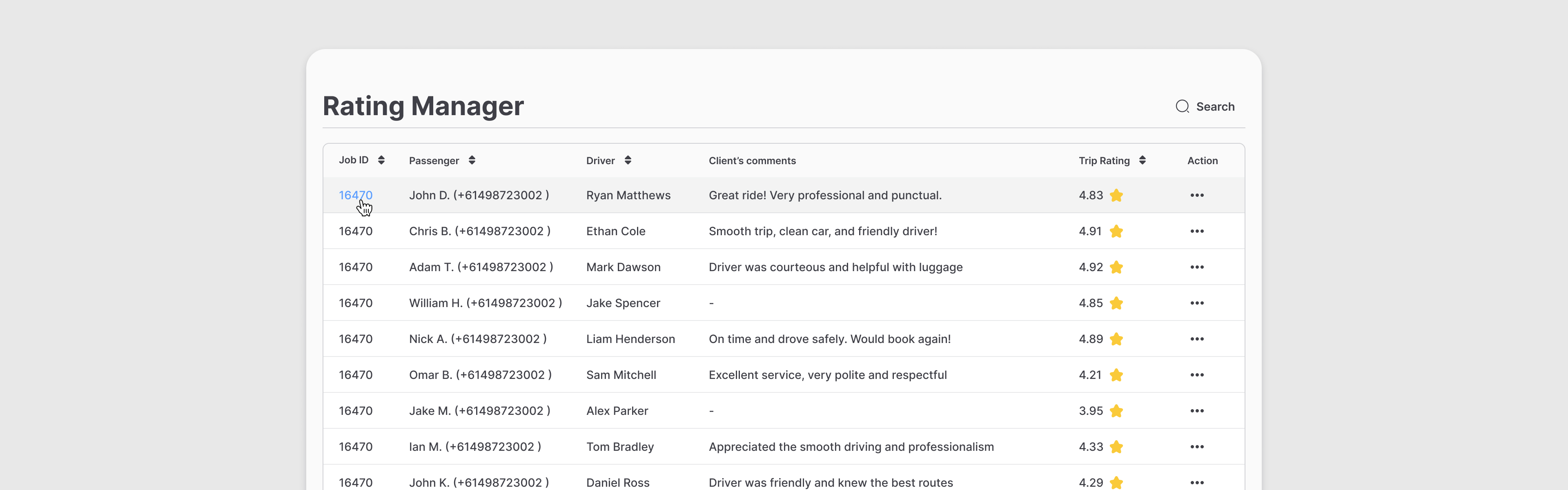Viewport: 1568px width, 490px height.
Task: Select passenger Chris B. cell
Action: click(479, 231)
